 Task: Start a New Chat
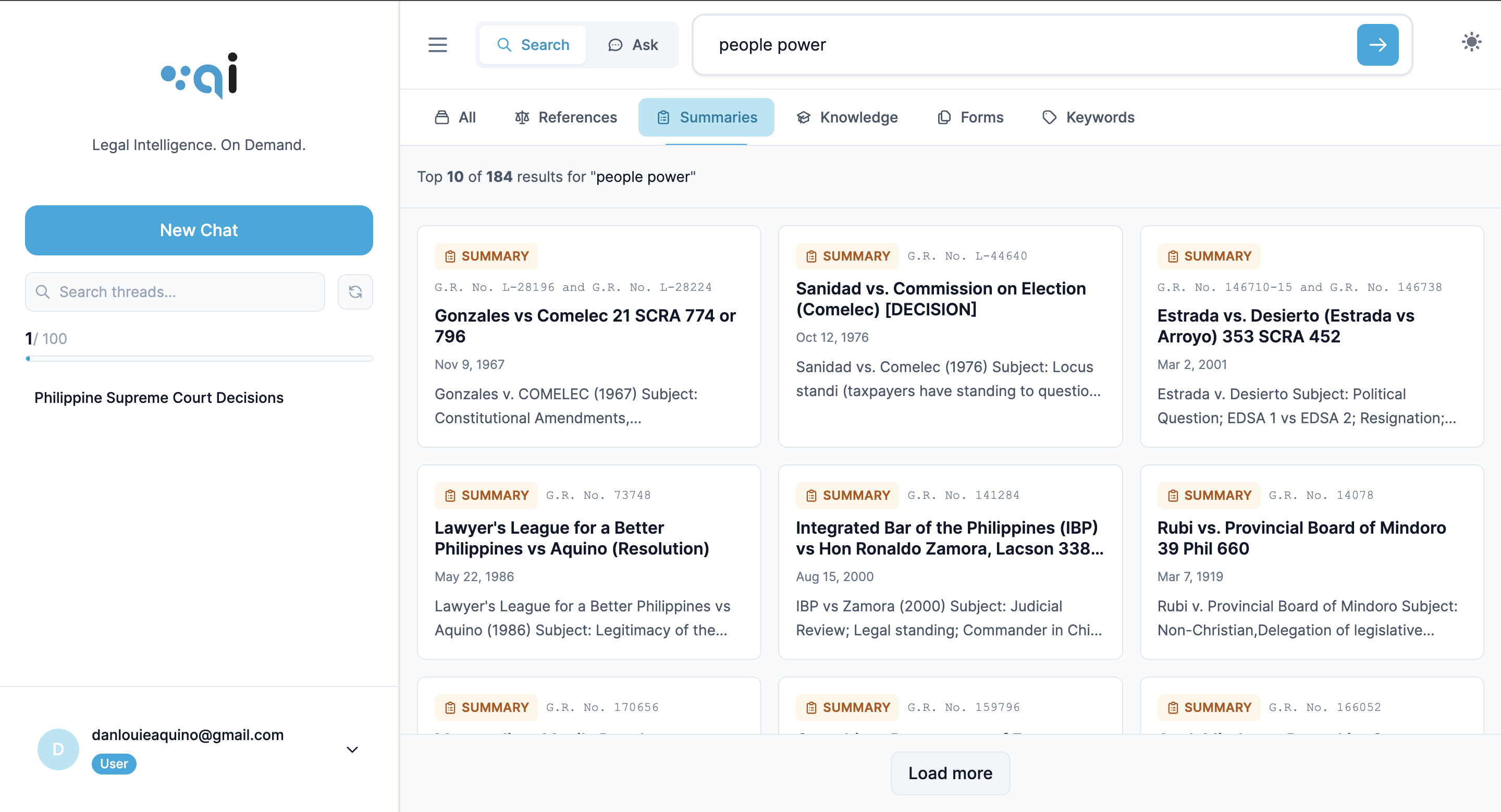click(199, 230)
